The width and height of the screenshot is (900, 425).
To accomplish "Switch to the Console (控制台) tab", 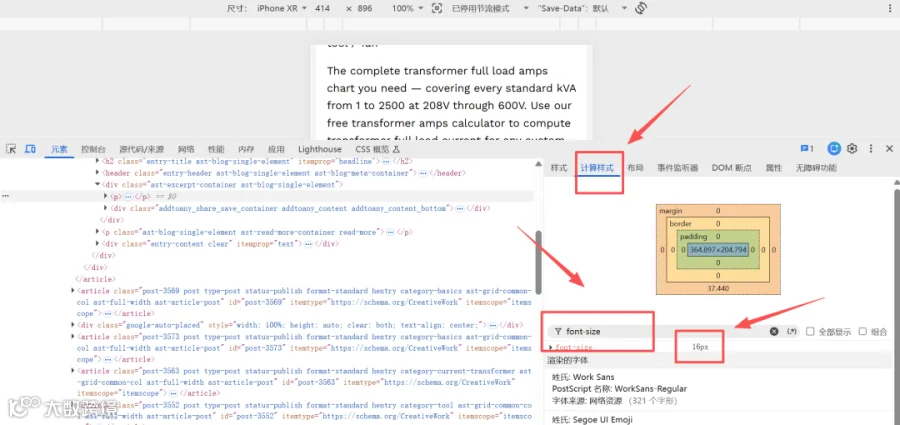I will (x=93, y=149).
